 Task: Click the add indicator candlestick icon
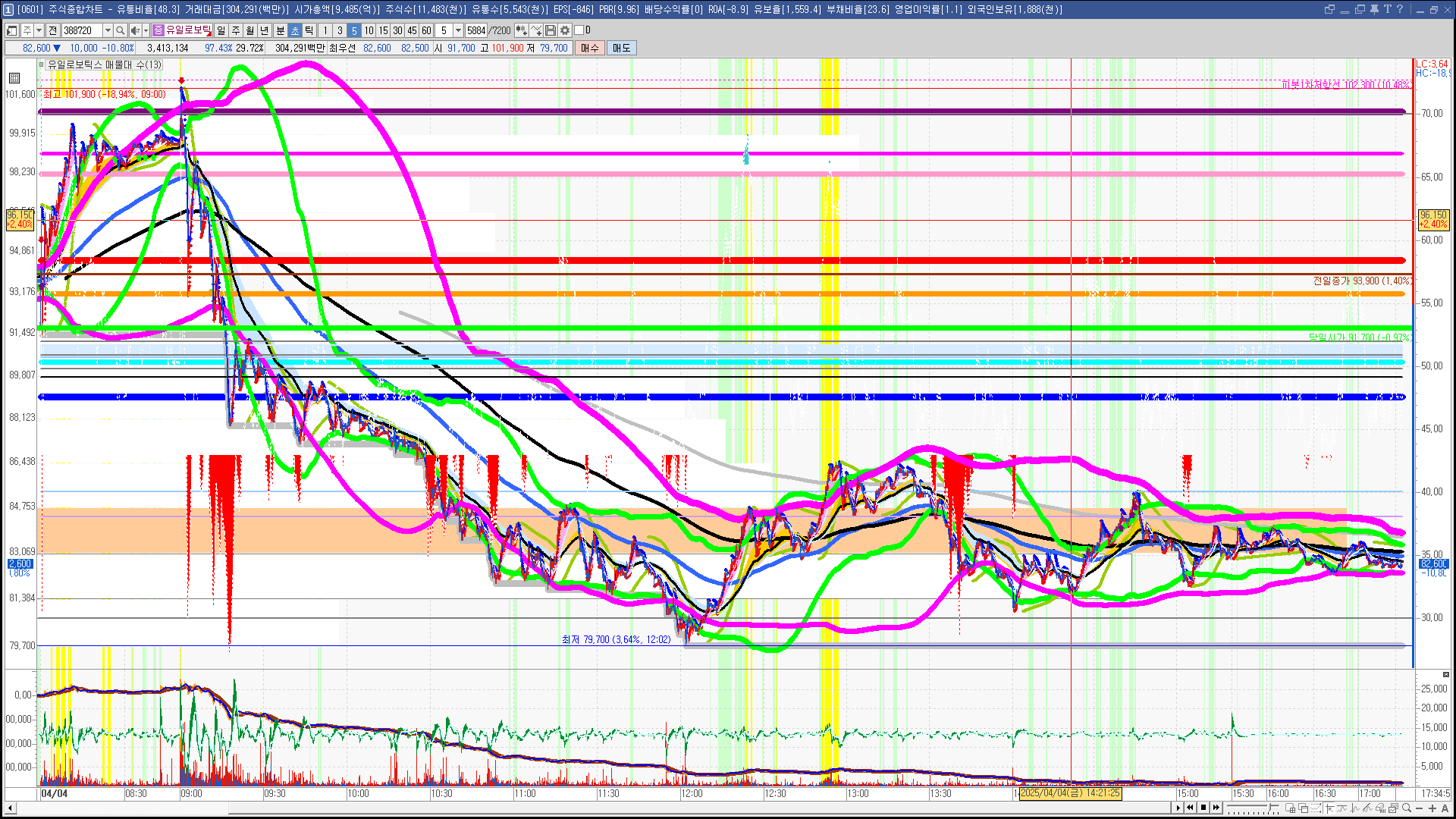click(x=522, y=30)
